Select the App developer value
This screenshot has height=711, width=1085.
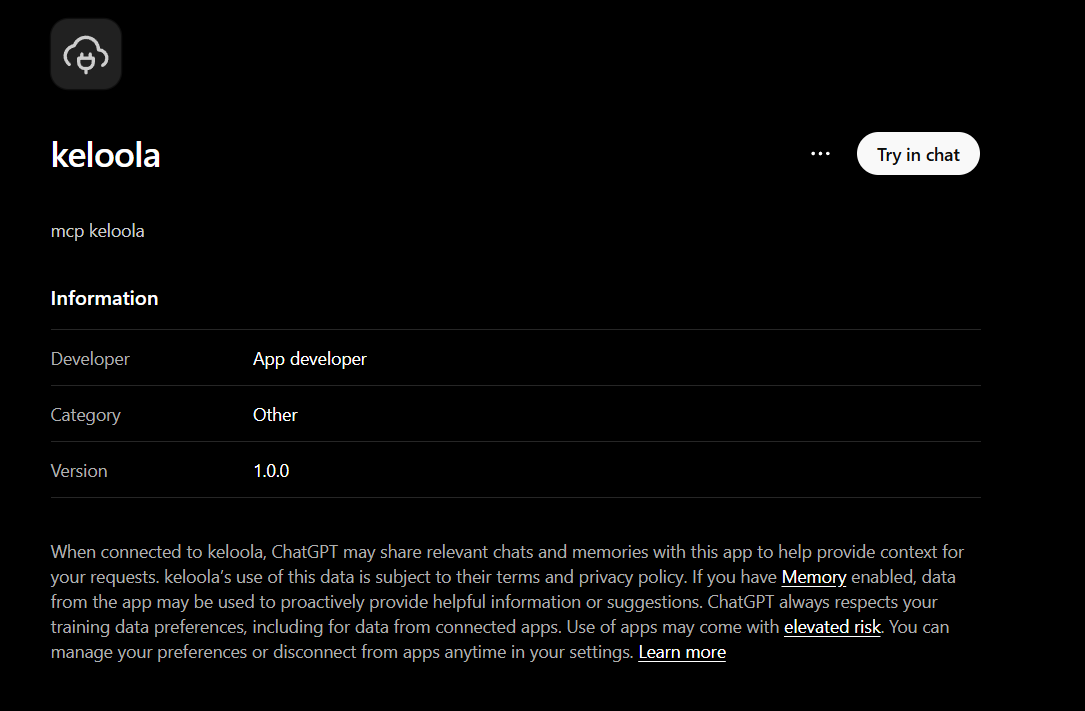309,359
